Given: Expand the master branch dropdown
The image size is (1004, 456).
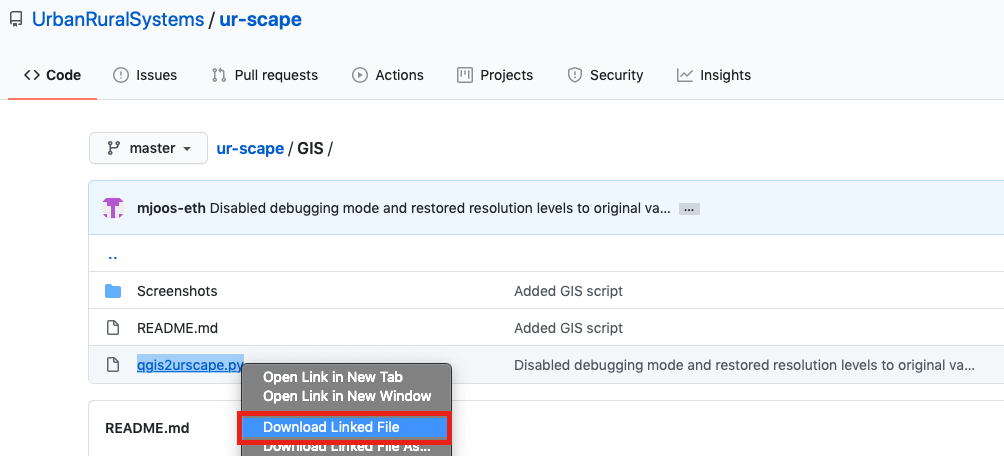Looking at the screenshot, I should (149, 148).
